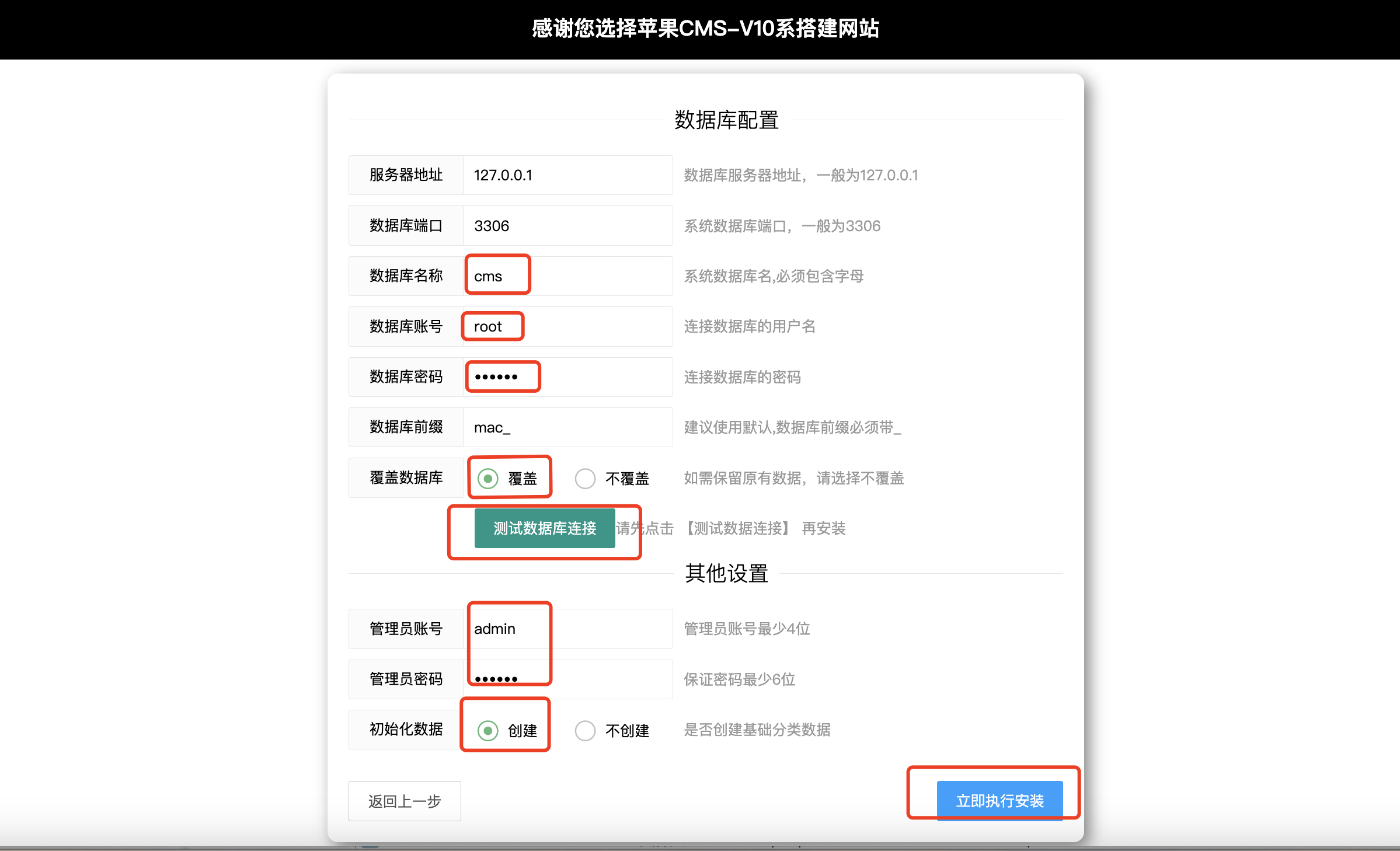The width and height of the screenshot is (1400, 851).
Task: Focus the 管理员账号 field containing admin
Action: [567, 629]
